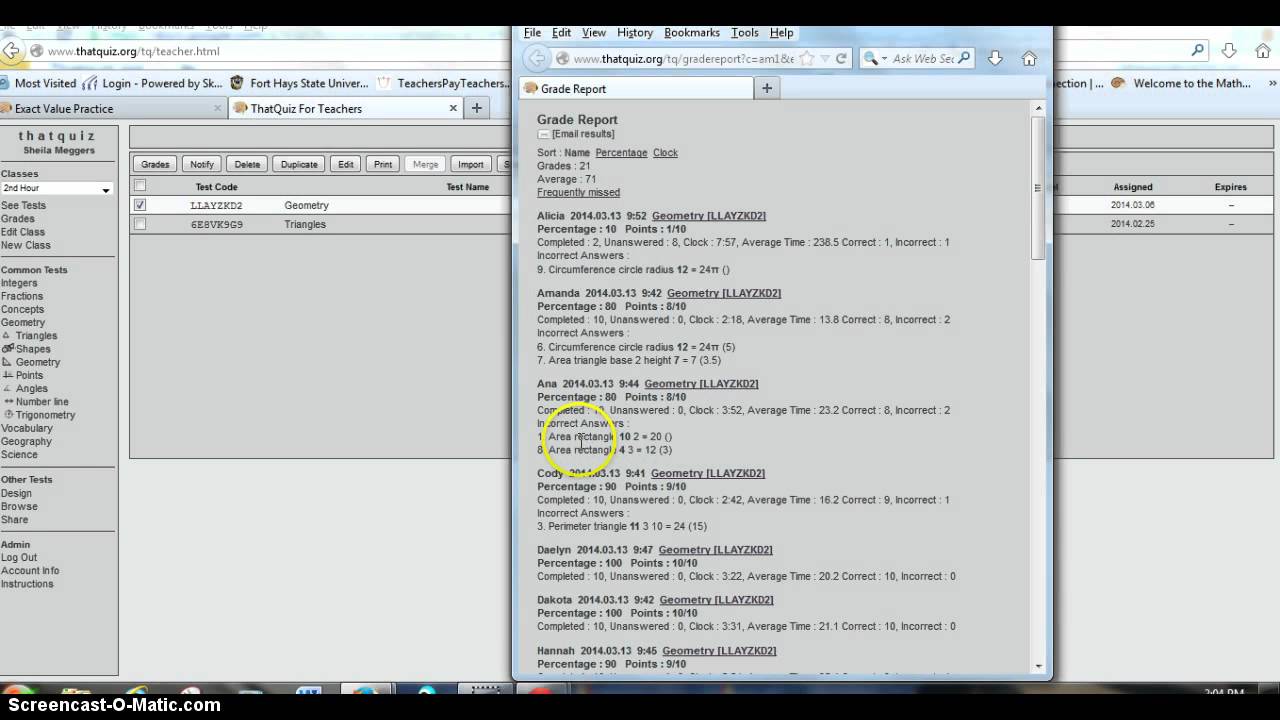This screenshot has height=720, width=1280.
Task: Open Number line test in sidebar
Action: [42, 402]
